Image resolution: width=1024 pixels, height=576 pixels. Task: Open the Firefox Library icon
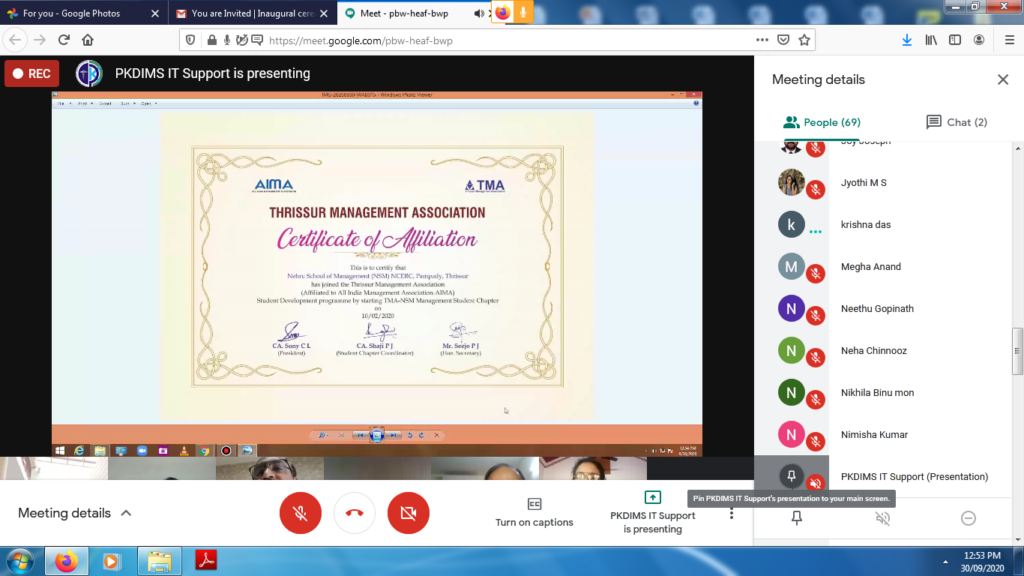[931, 40]
